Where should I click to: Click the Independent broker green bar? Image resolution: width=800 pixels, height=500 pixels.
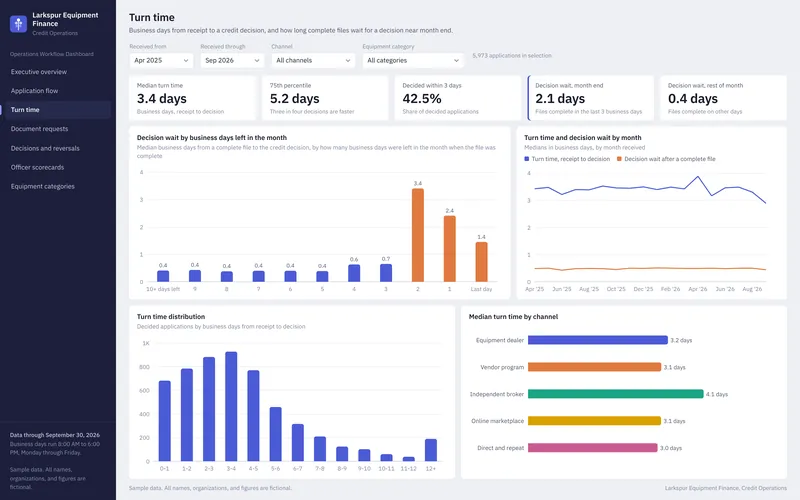tap(615, 394)
